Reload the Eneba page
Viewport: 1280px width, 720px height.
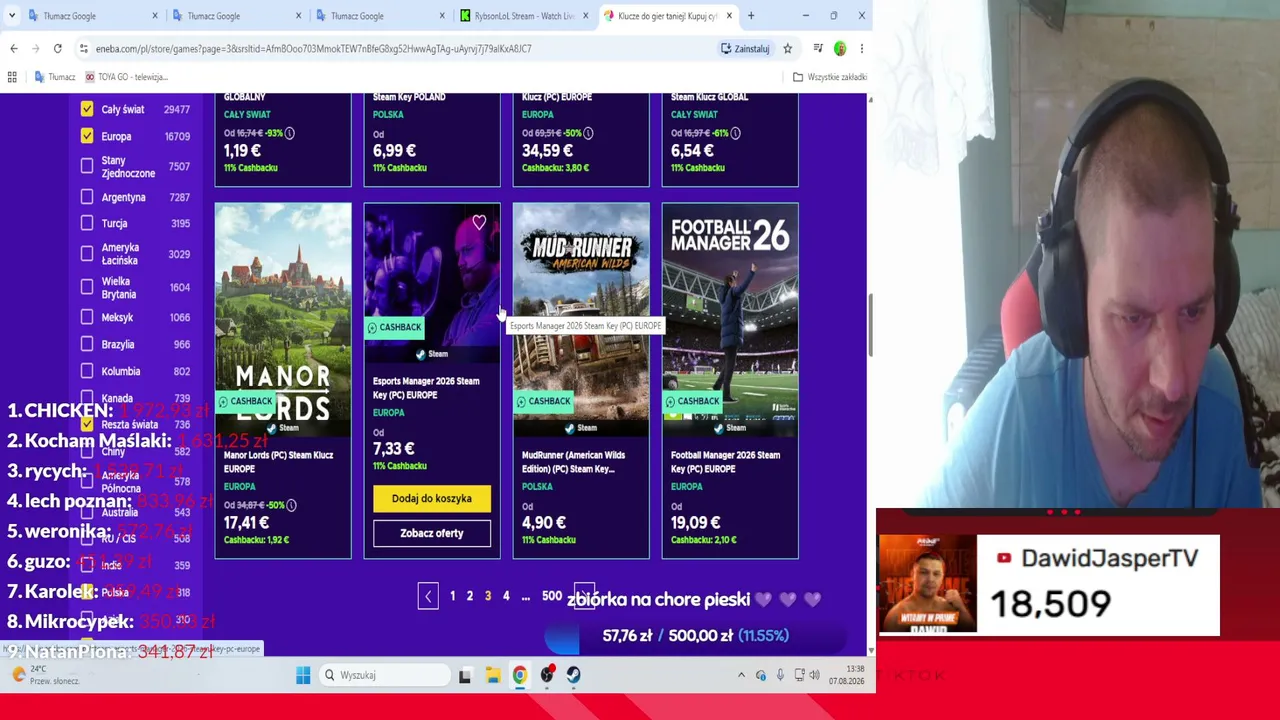58,48
